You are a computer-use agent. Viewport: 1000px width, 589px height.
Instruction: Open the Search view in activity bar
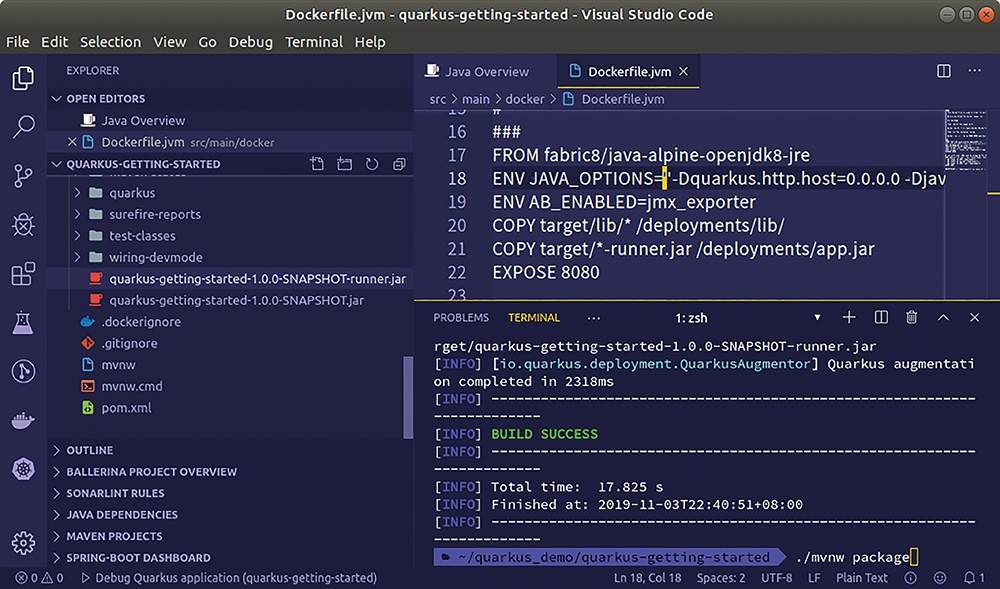(x=23, y=126)
